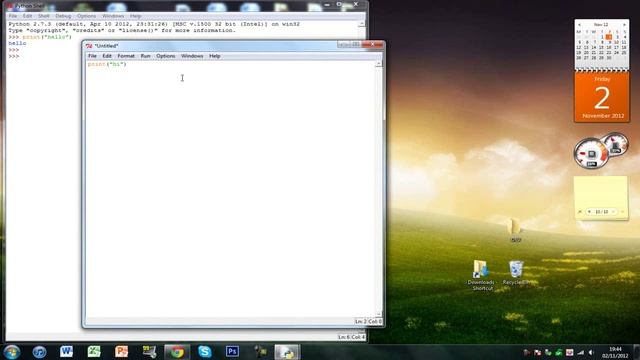Click the large orange Friday 2 date panel
The image size is (640, 360).
coord(602,97)
